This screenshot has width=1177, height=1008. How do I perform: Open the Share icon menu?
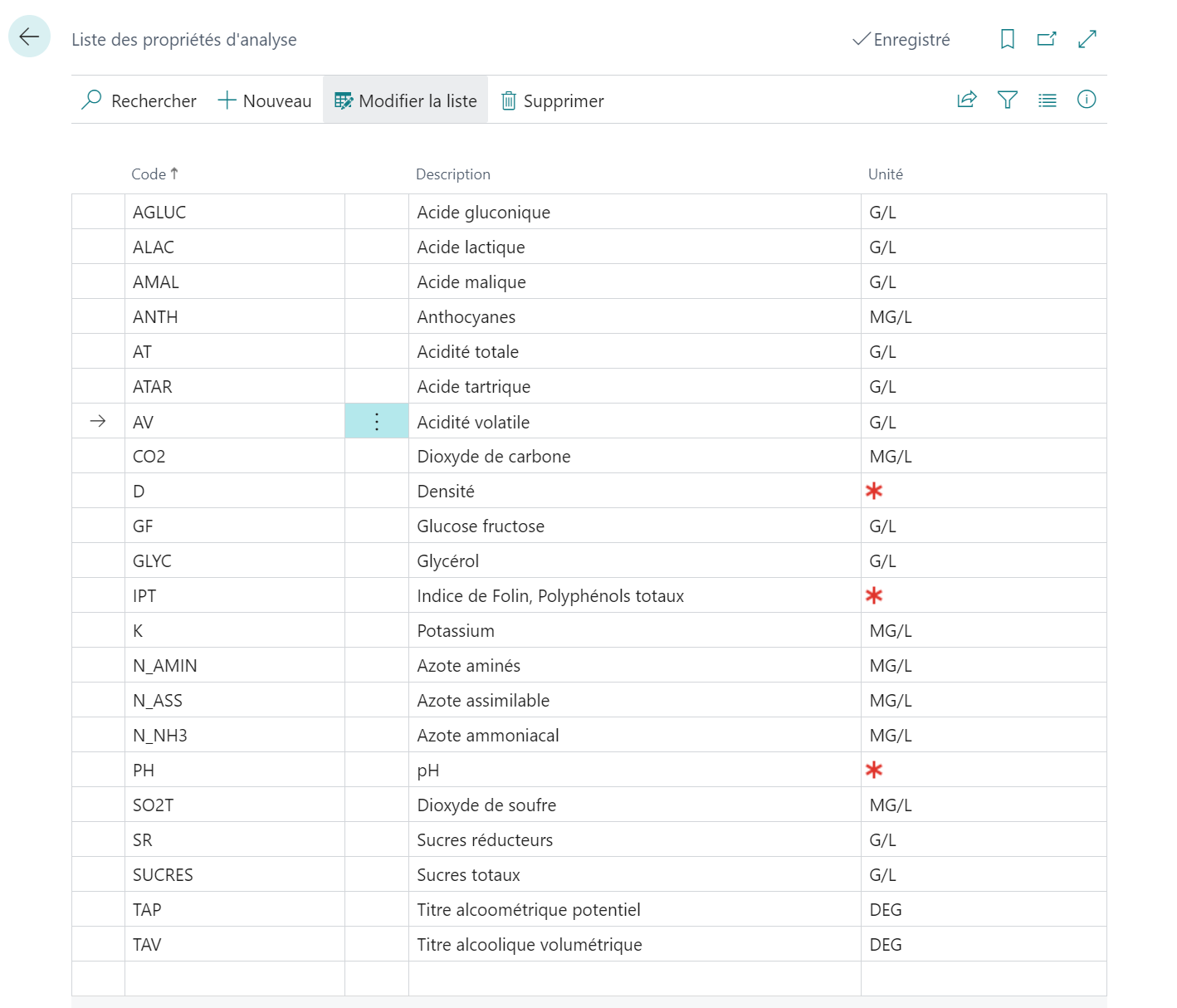(967, 100)
